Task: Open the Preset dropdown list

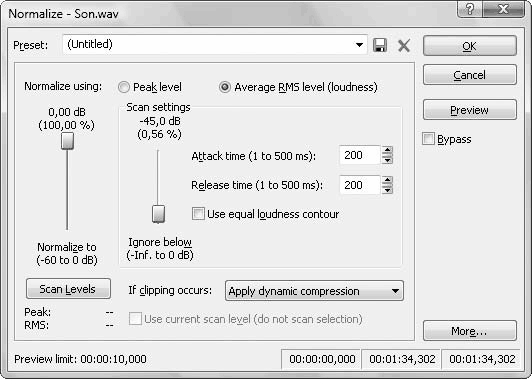Action: [x=359, y=44]
